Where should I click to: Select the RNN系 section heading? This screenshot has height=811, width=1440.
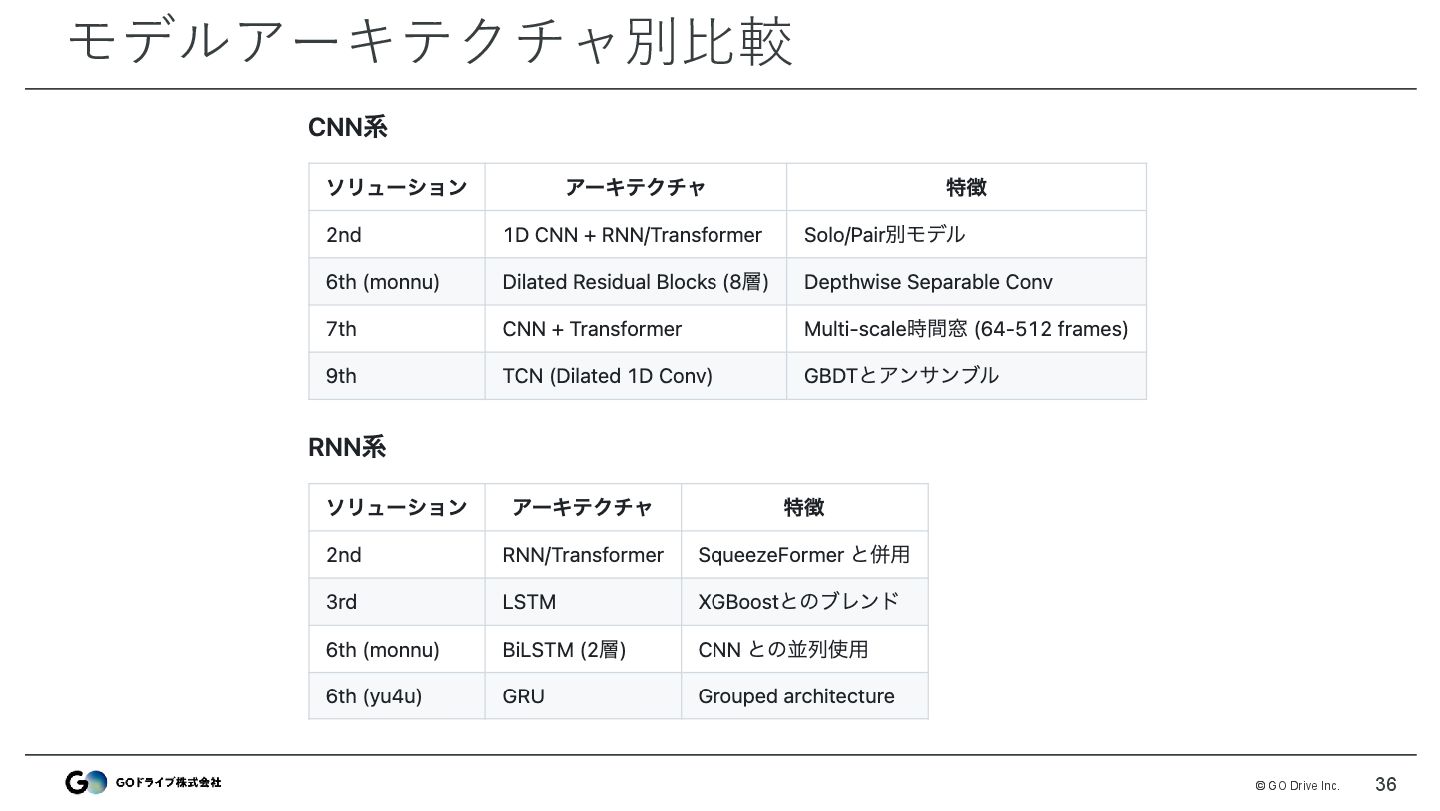point(347,448)
